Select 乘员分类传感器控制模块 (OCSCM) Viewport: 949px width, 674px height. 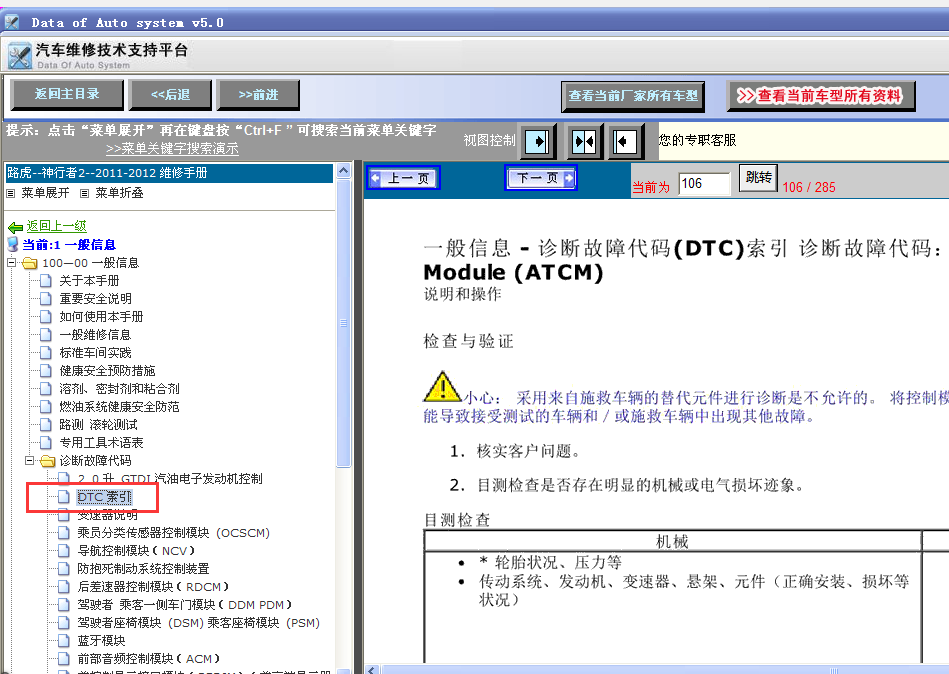[173, 533]
